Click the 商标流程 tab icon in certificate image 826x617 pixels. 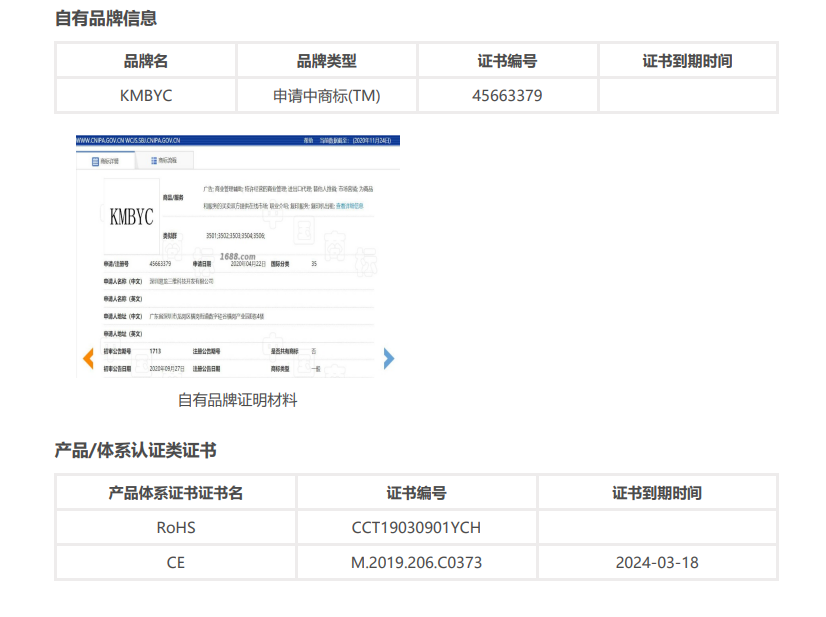click(x=154, y=160)
